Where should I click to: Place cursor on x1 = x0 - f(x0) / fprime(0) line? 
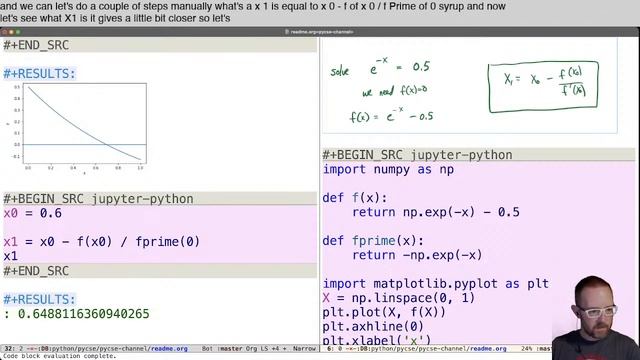pyautogui.click(x=102, y=242)
